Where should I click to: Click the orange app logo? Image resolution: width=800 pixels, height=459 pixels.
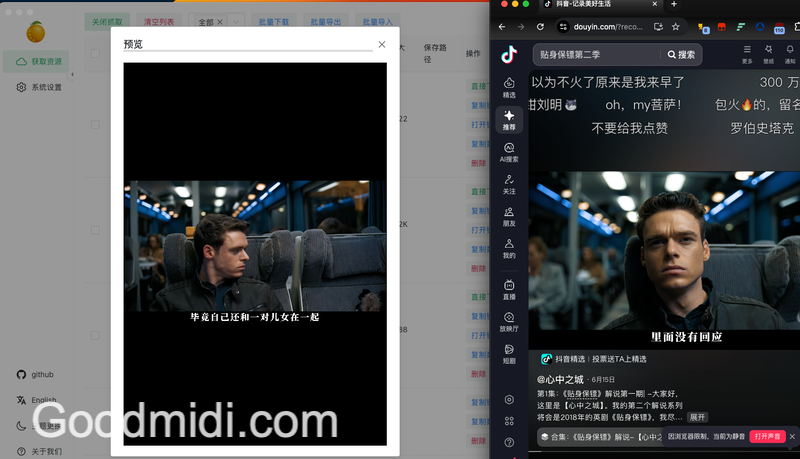36,32
